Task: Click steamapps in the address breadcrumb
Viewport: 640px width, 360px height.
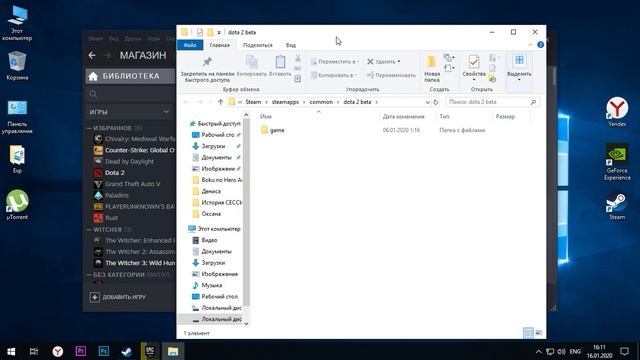Action: 285,102
